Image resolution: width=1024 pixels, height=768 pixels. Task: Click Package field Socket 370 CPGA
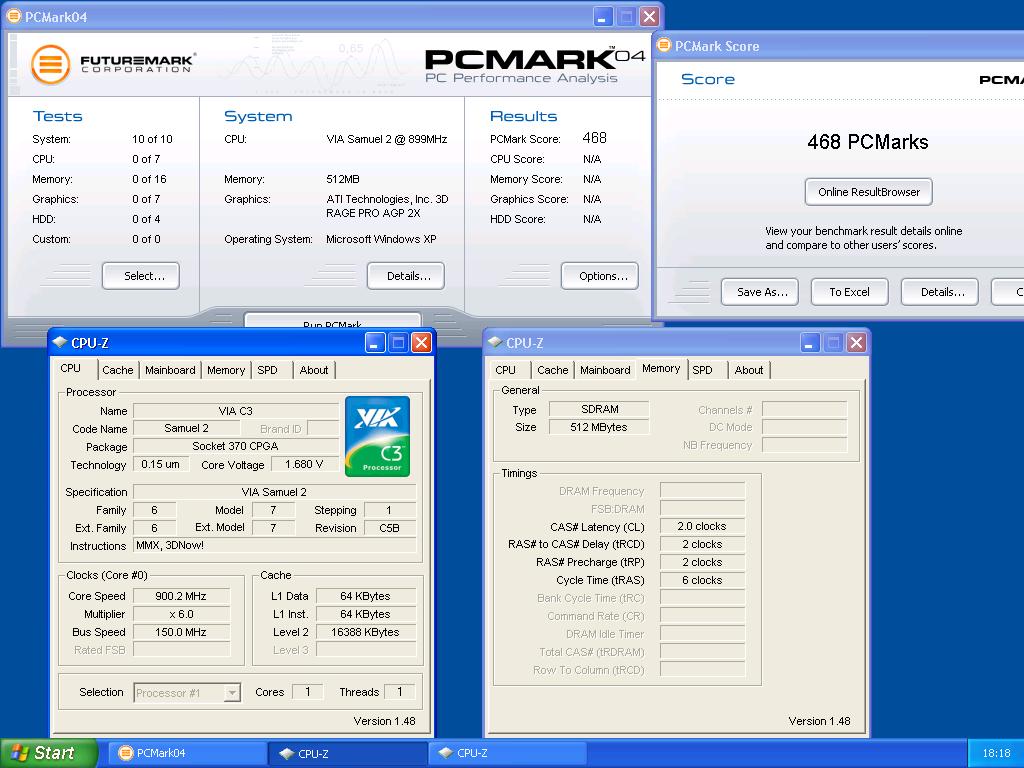(x=235, y=446)
